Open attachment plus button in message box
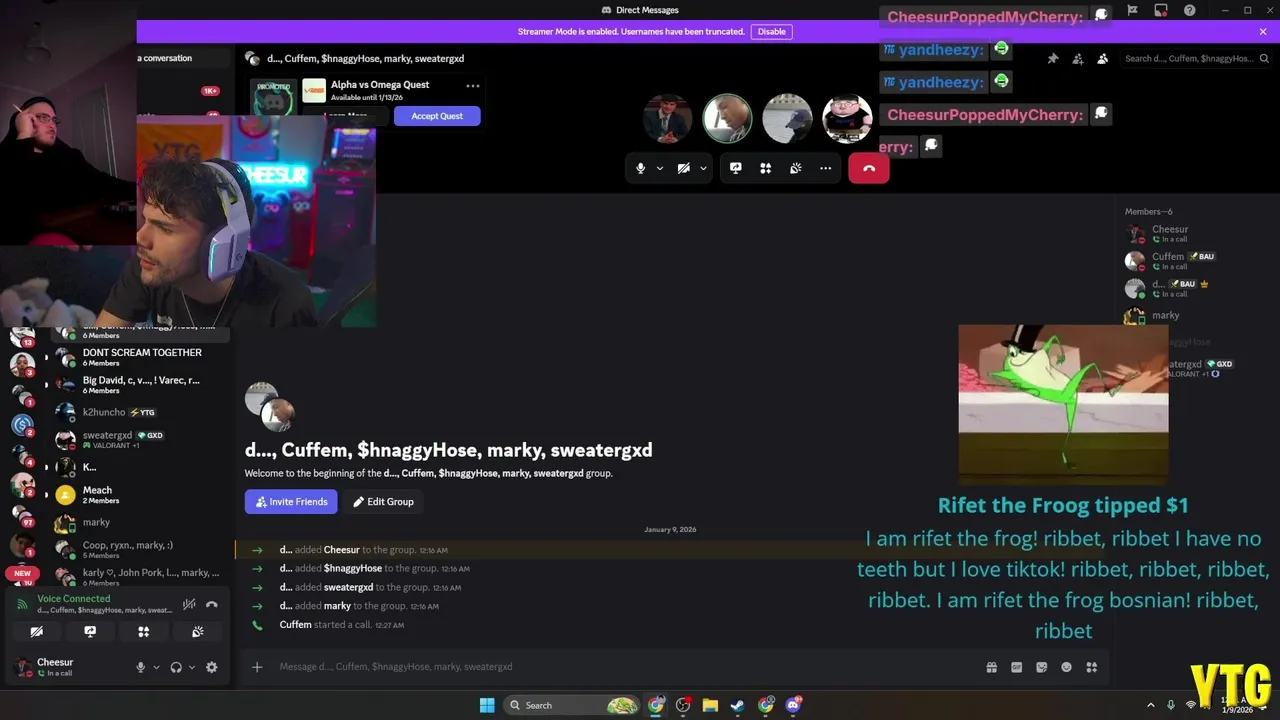This screenshot has width=1280, height=720. click(x=257, y=667)
